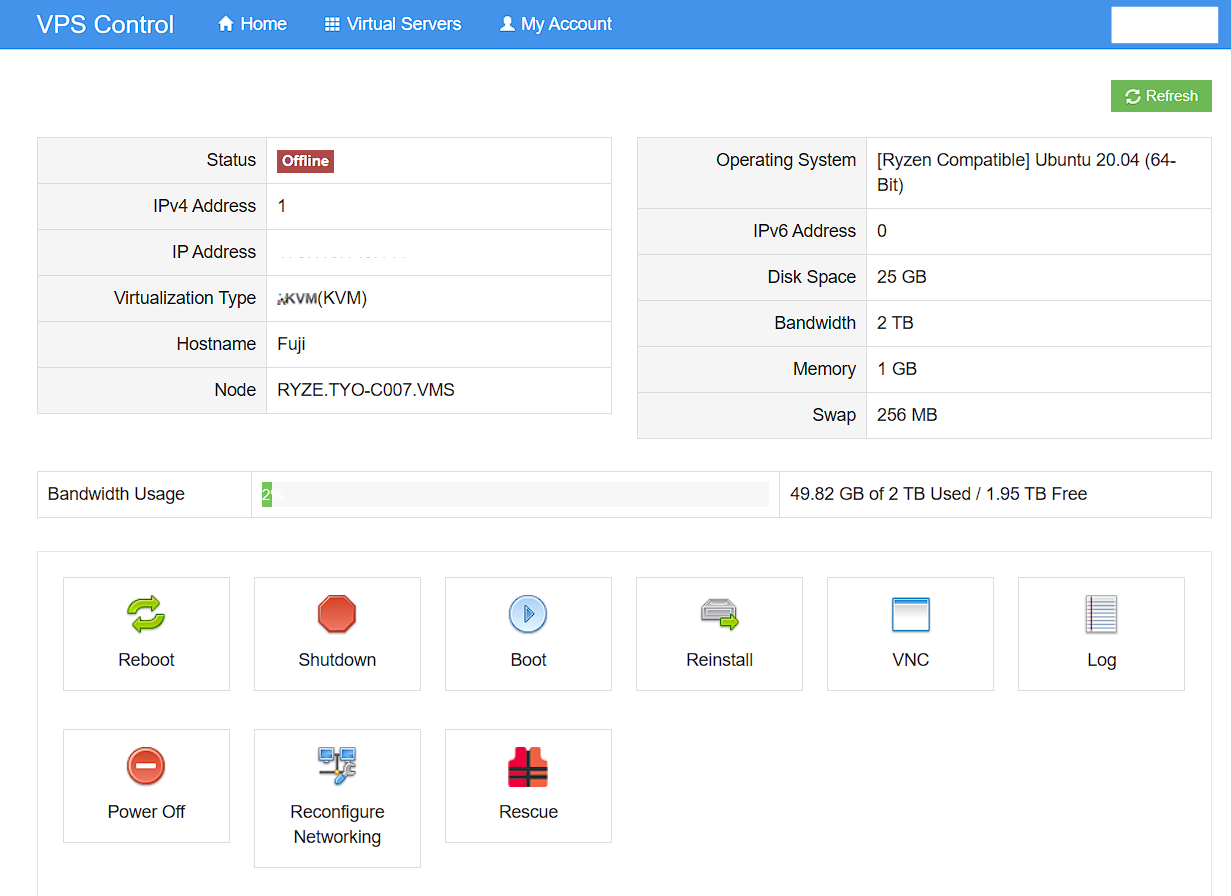Click the Bandwidth Usage label

[x=116, y=494]
